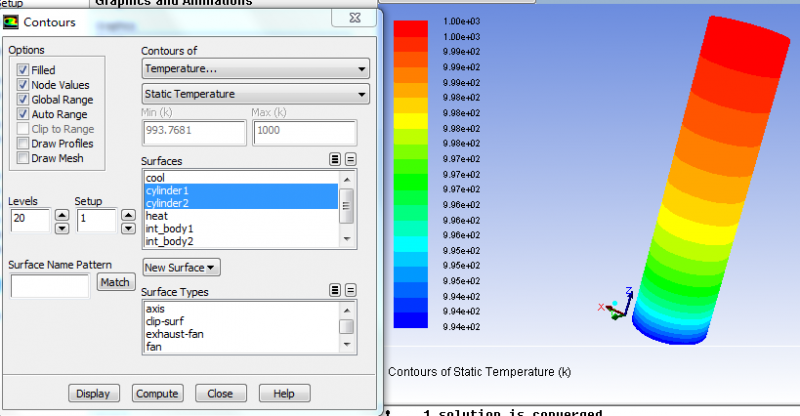
Task: Open the Temperature... category dropdown
Action: click(x=255, y=68)
